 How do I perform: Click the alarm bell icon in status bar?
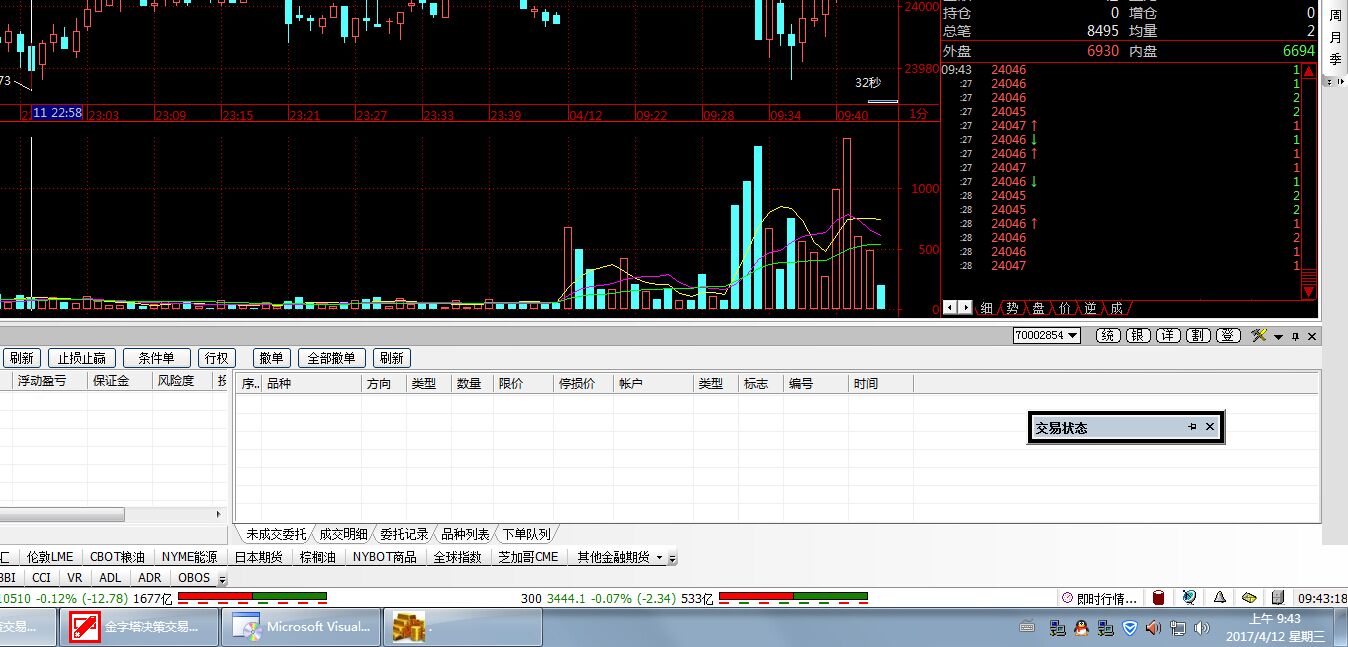[x=1220, y=598]
